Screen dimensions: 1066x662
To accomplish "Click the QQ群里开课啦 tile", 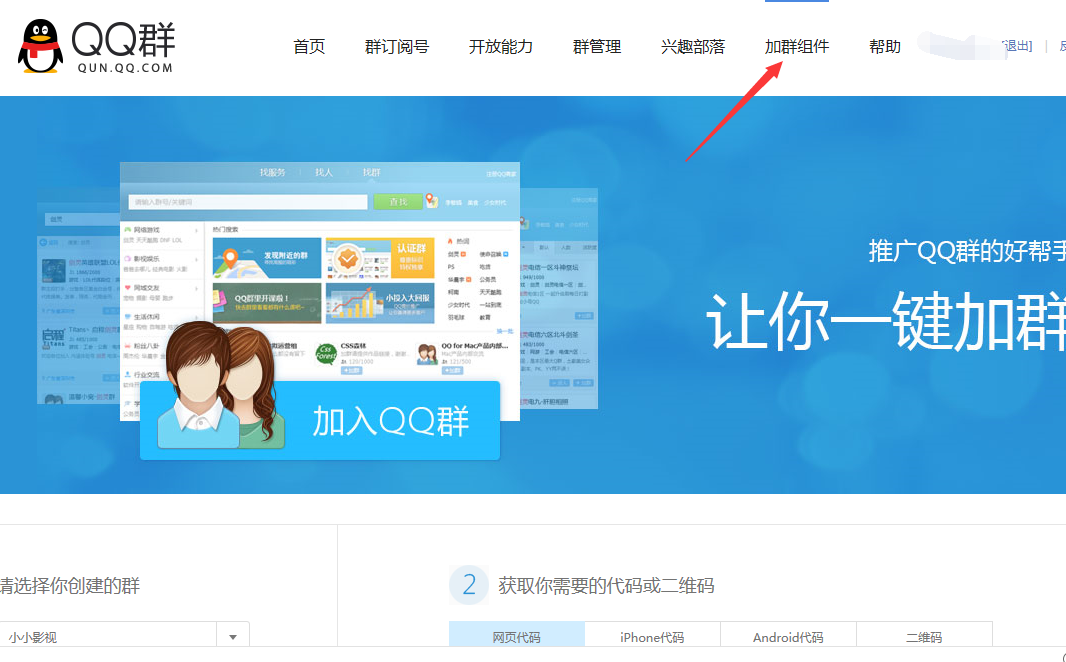I will tap(266, 303).
